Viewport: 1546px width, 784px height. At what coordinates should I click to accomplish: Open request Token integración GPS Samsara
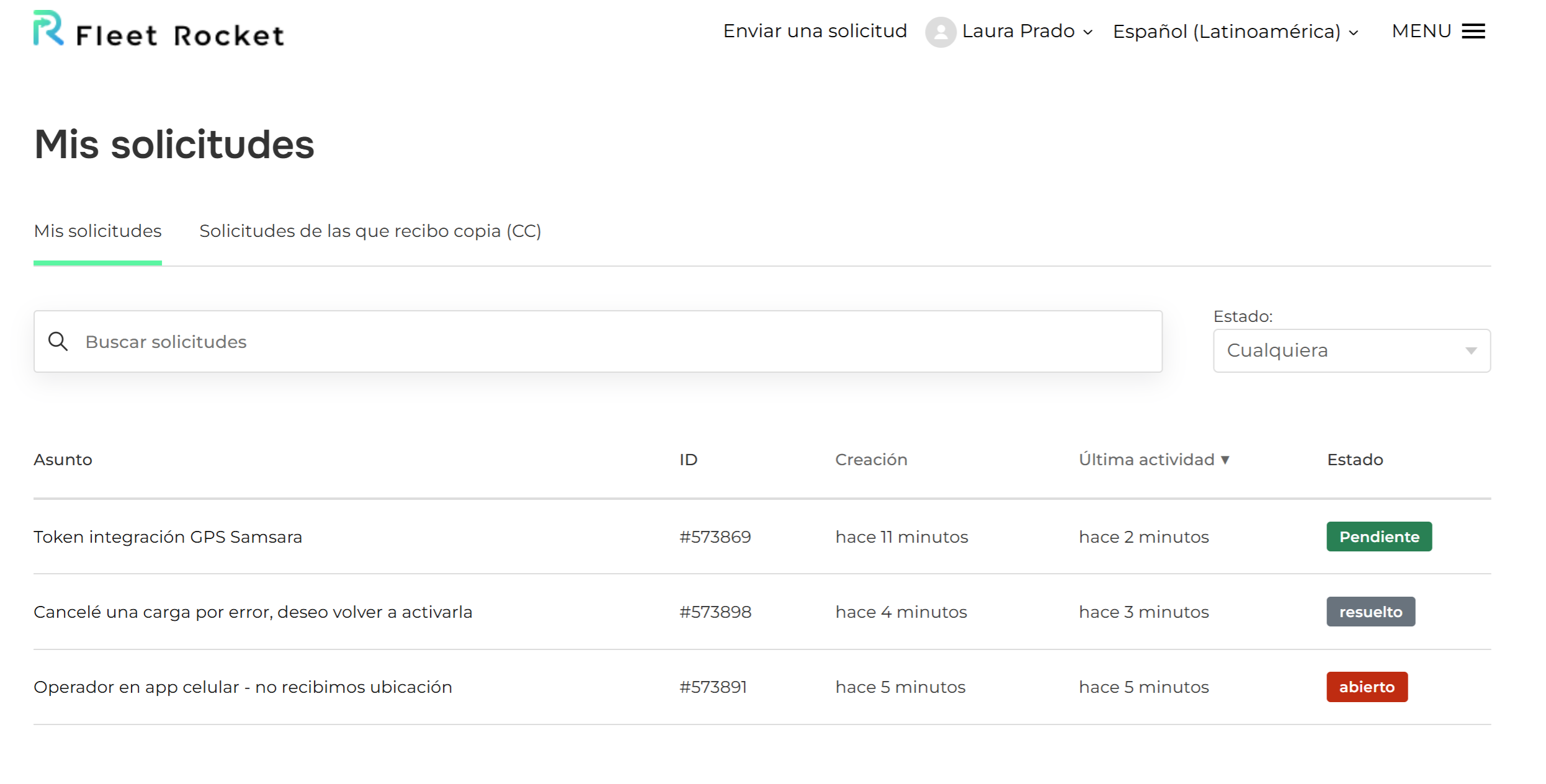[168, 537]
